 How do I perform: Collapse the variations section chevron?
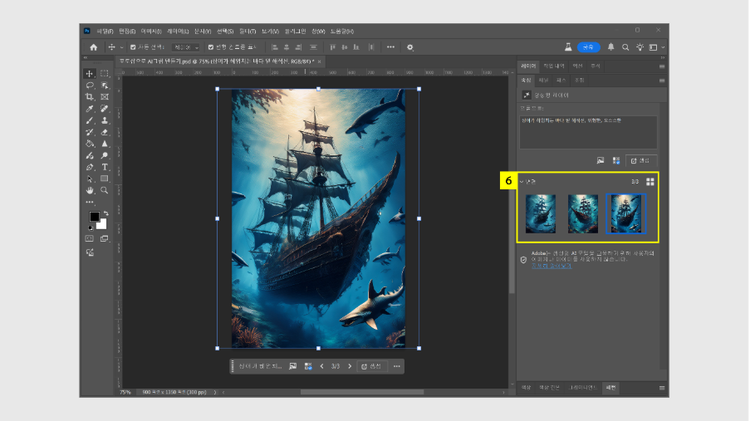[522, 181]
